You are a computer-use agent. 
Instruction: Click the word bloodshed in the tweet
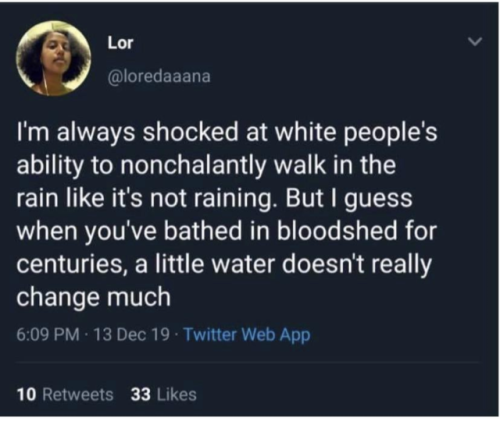337,231
